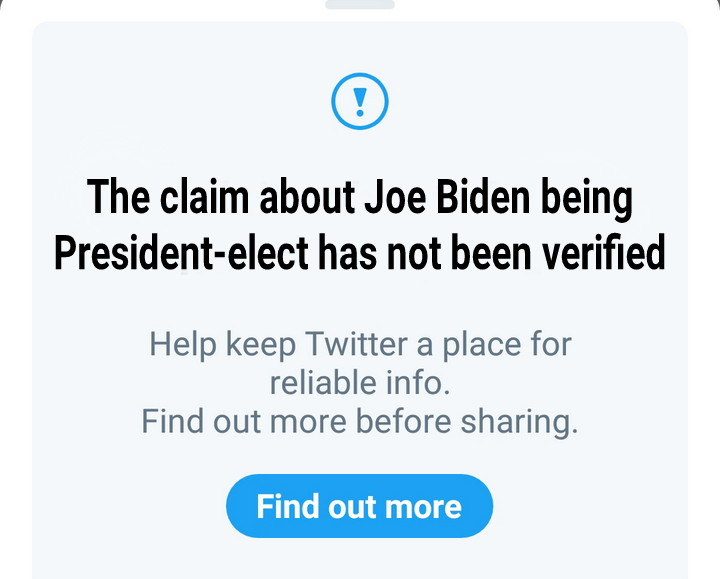Tap empty card area below the button
720x579 pixels.
pyautogui.click(x=360, y=558)
